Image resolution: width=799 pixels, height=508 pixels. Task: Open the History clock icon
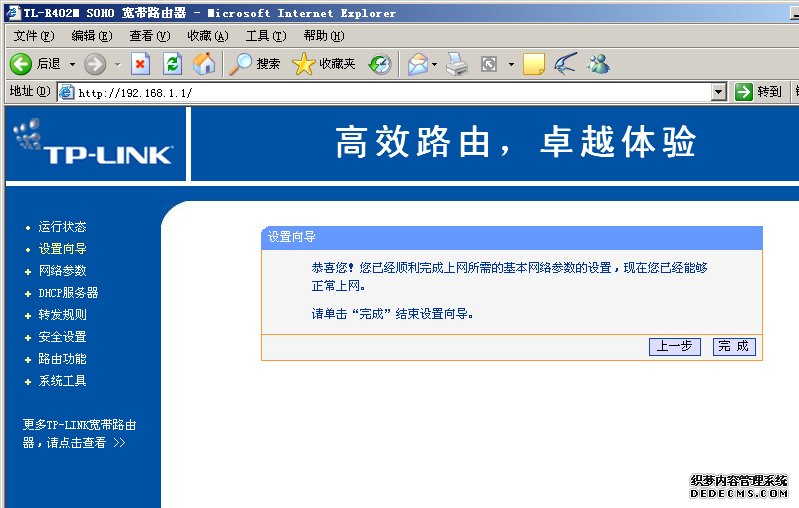(380, 64)
